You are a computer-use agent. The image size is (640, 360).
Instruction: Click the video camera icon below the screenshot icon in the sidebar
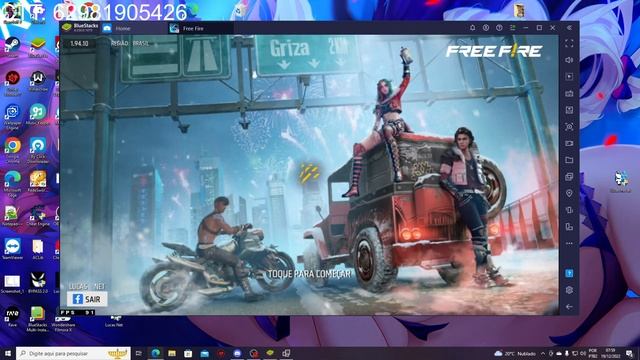tap(569, 144)
